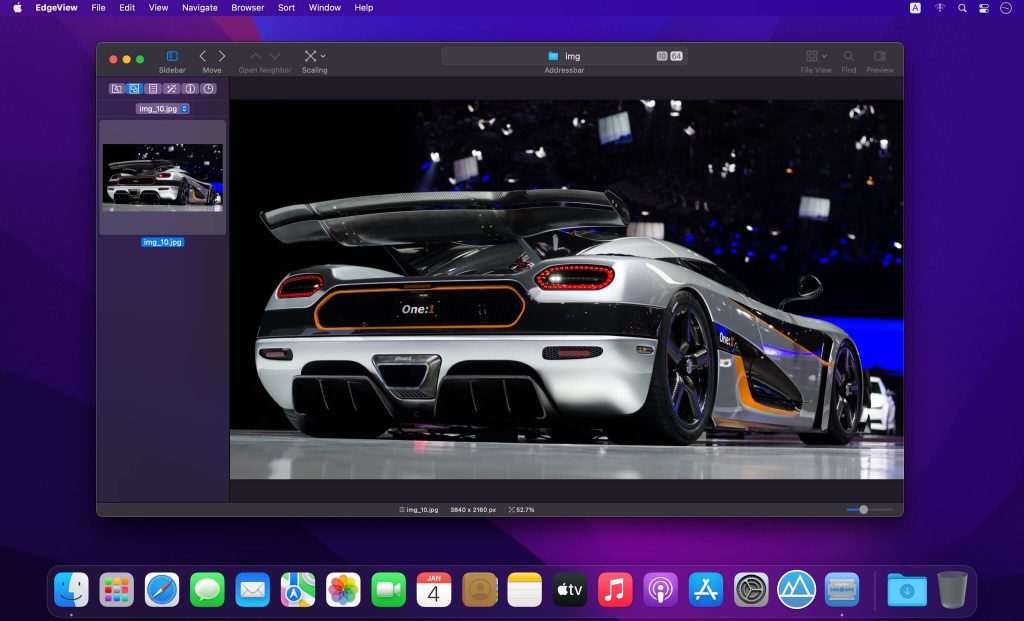Open the Scaling dropdown chevron

pos(322,55)
